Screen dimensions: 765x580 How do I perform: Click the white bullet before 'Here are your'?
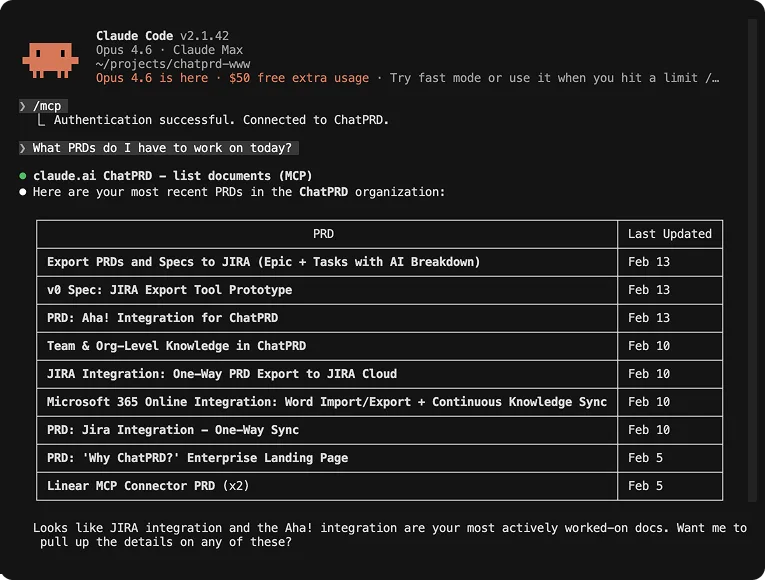point(23,192)
